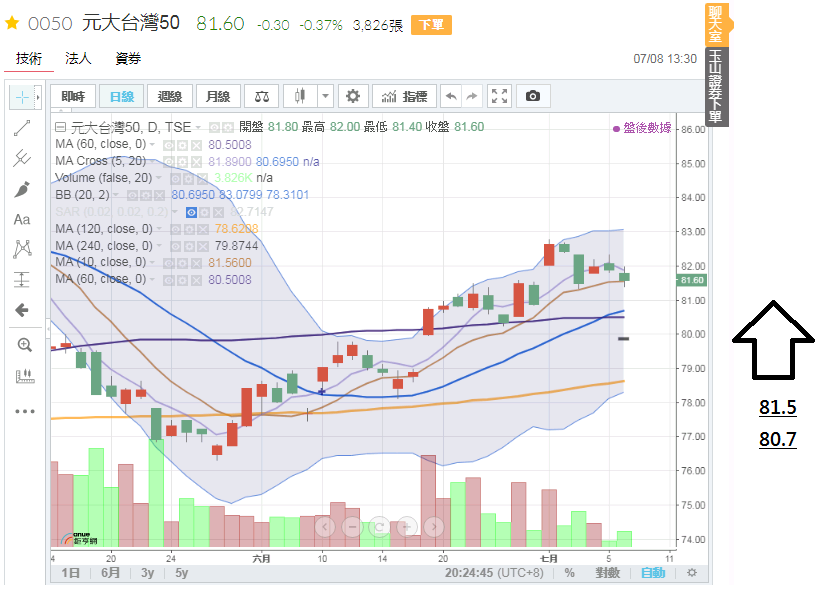Toggle visibility of SAR indicator
This screenshot has height=600, width=830.
[191, 212]
